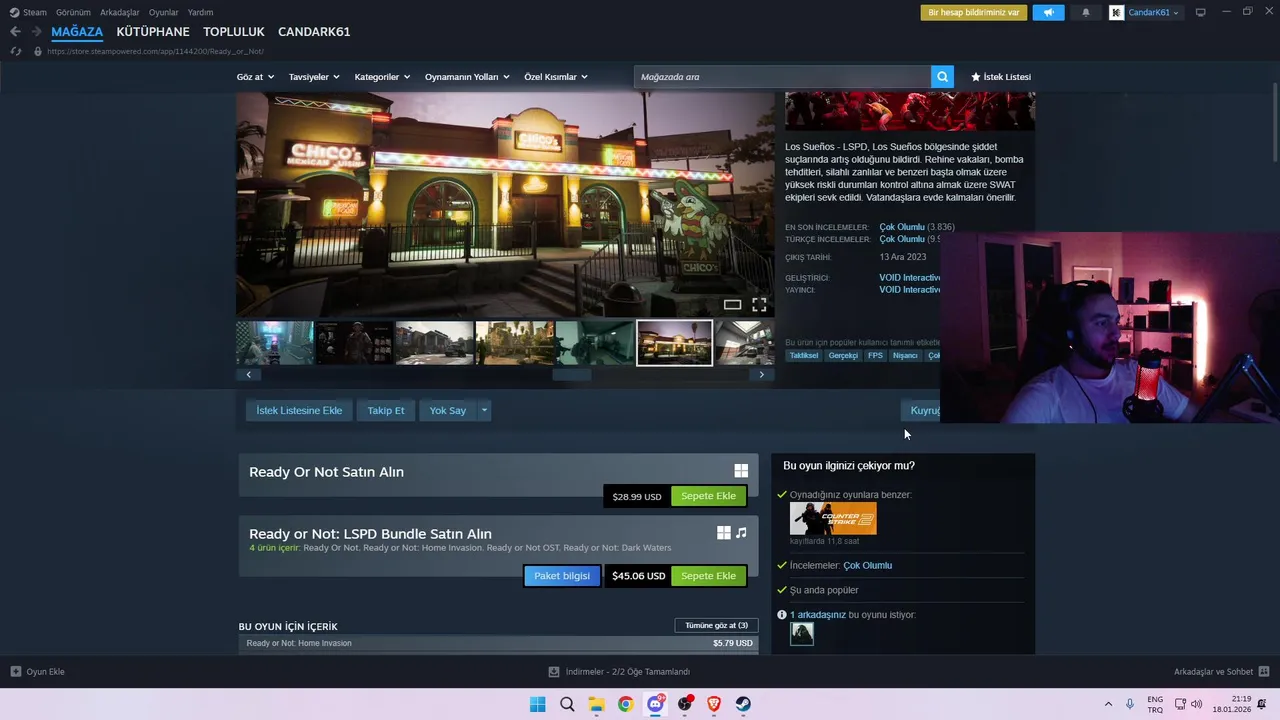Click the magnifier search button in store bar

[942, 77]
